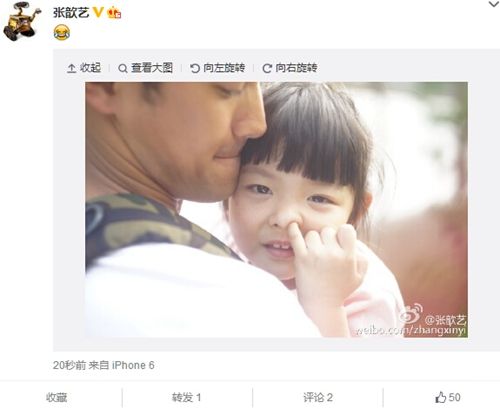Viewport: 500px width, 409px height.
Task: Like the post with the thumbs-up icon
Action: click(441, 397)
